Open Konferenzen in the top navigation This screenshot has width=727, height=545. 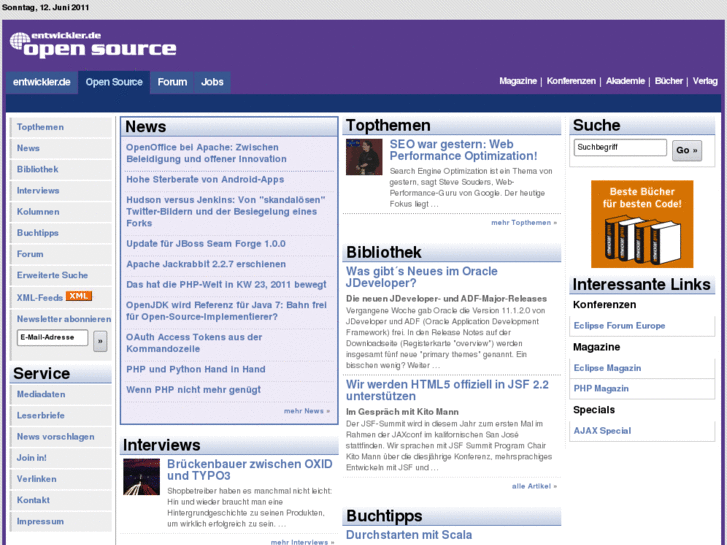(x=571, y=81)
